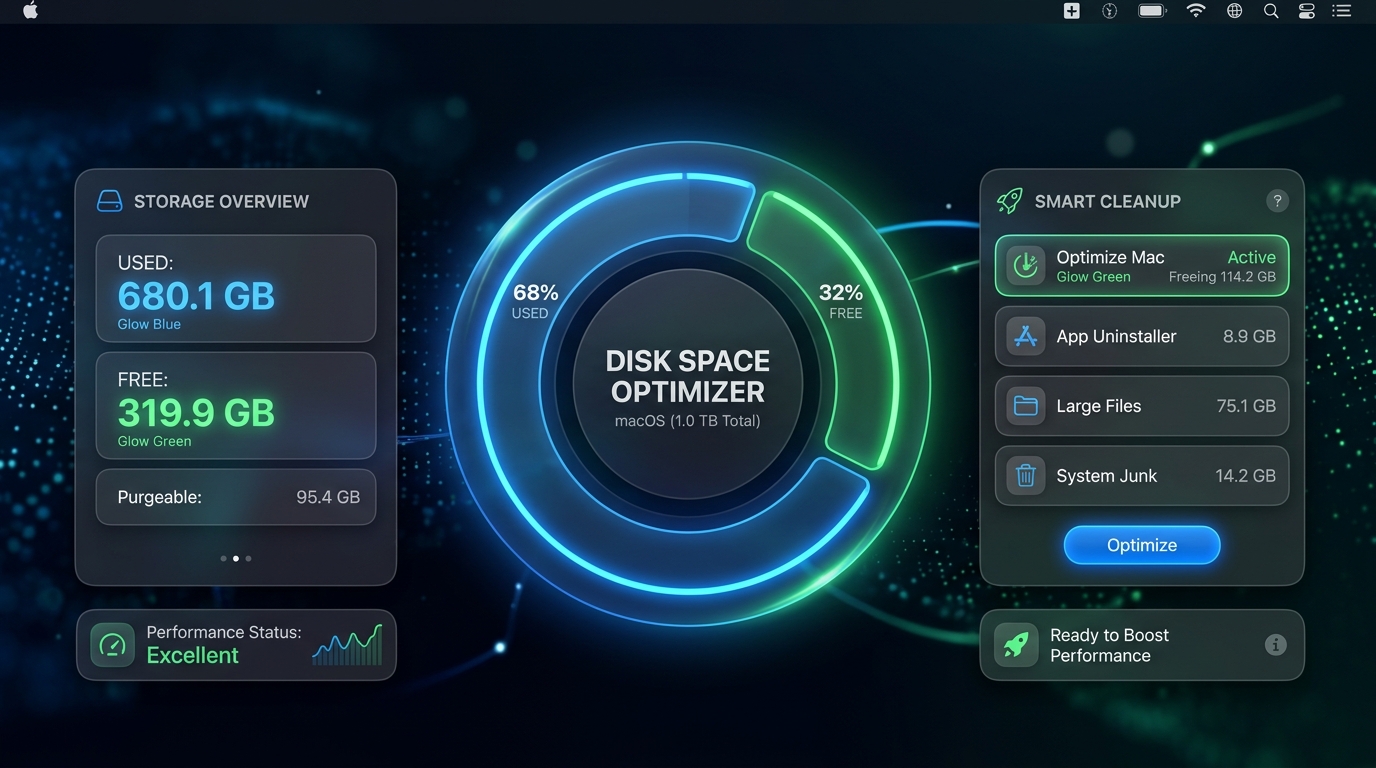
Task: Open Spotlight search magnifier
Action: click(1271, 11)
